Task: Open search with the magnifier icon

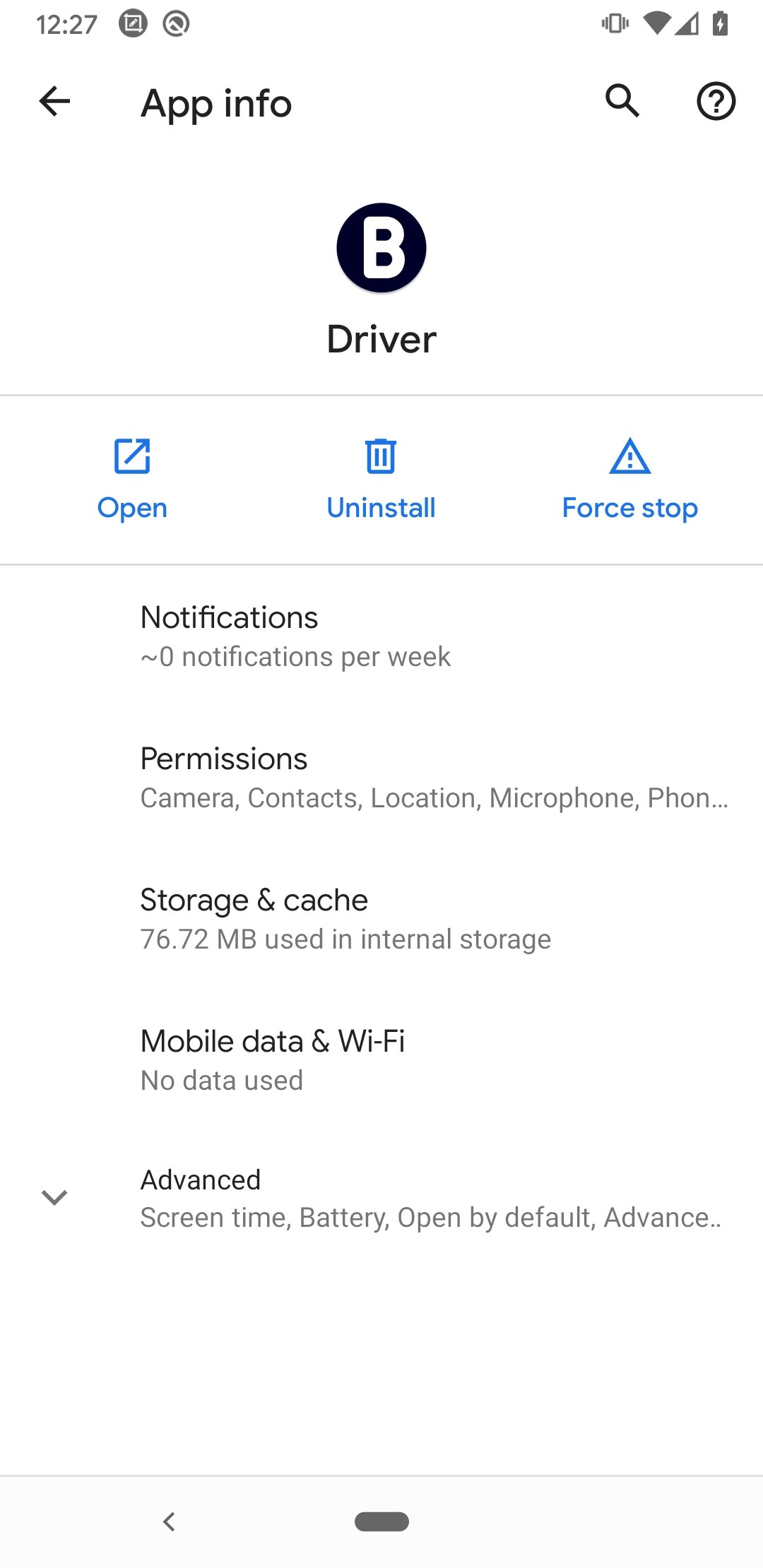Action: (x=622, y=101)
